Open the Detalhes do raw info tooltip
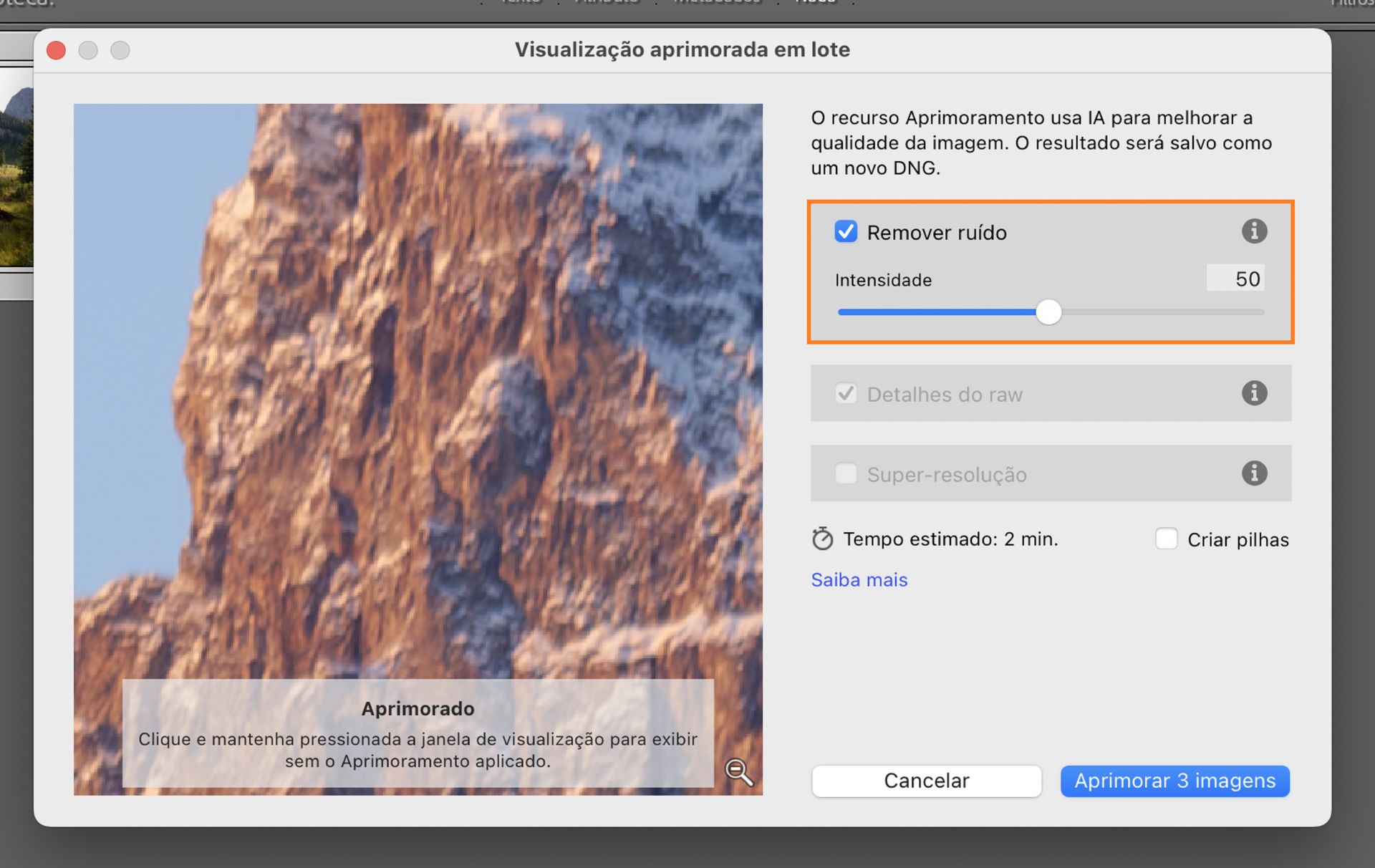 point(1254,393)
